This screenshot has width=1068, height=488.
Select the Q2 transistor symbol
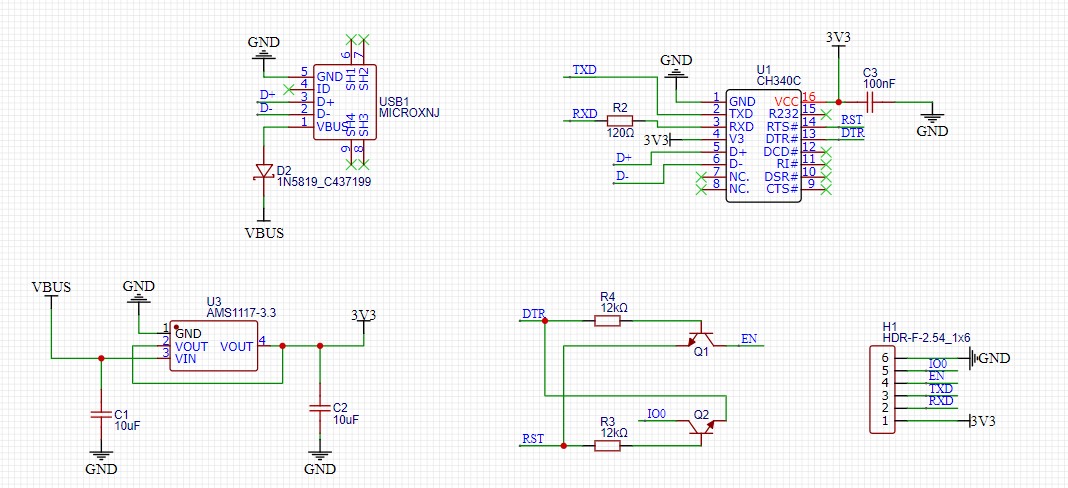tap(701, 426)
